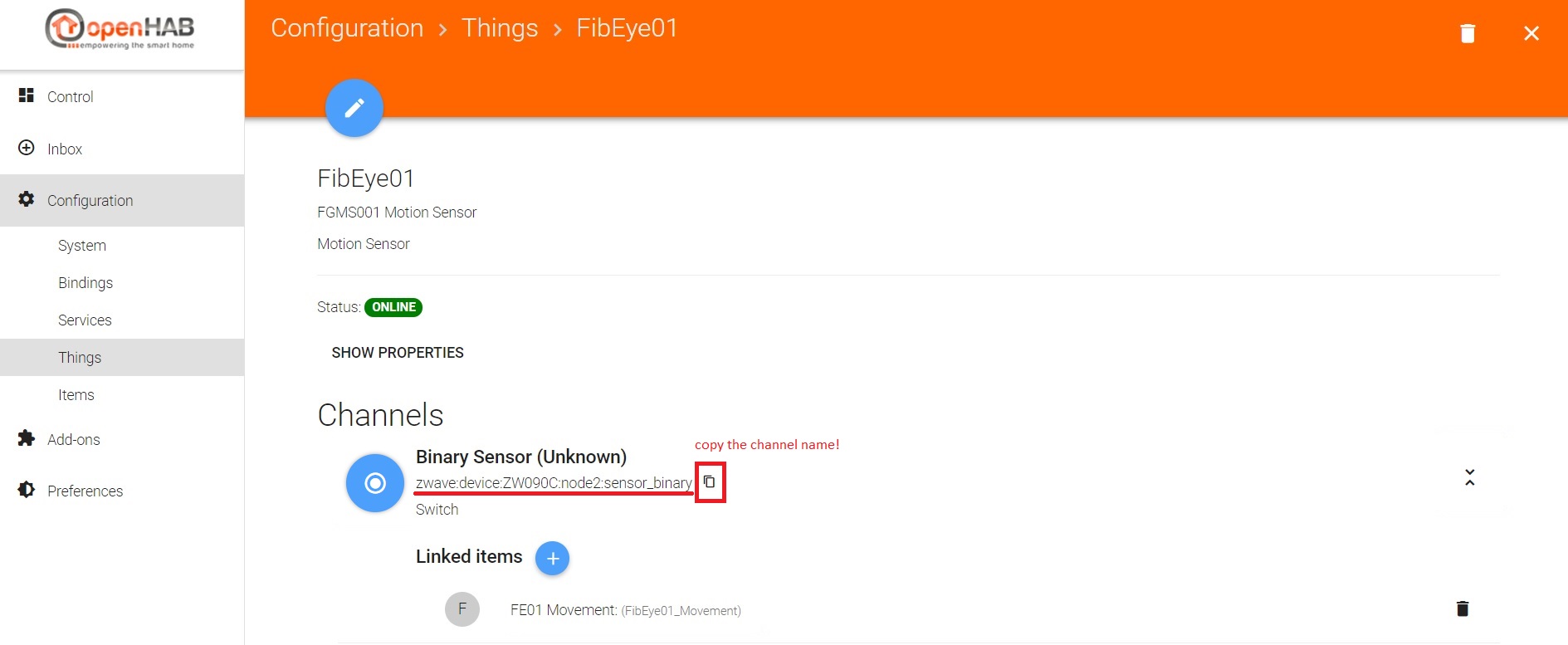Screen dimensions: 1568x645
Task: Click the blue pencil edit button
Action: [x=354, y=108]
